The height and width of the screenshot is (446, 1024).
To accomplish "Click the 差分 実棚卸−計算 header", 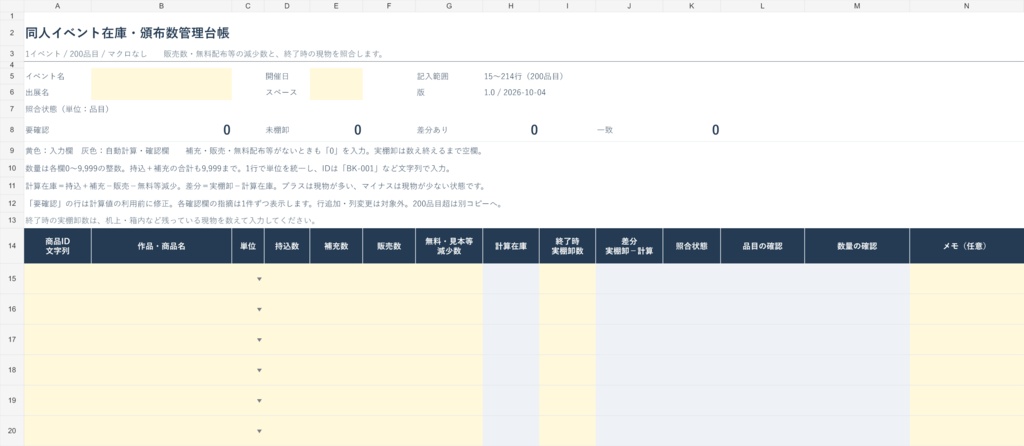I will pyautogui.click(x=629, y=246).
